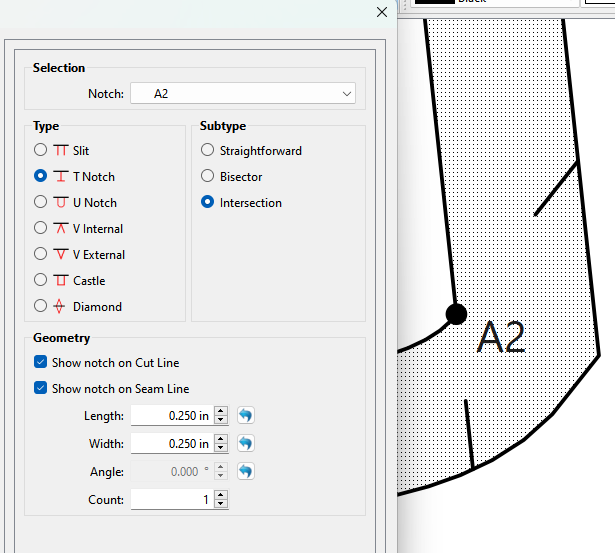This screenshot has width=615, height=553.
Task: Open the Notch A2 dropdown
Action: point(242,94)
